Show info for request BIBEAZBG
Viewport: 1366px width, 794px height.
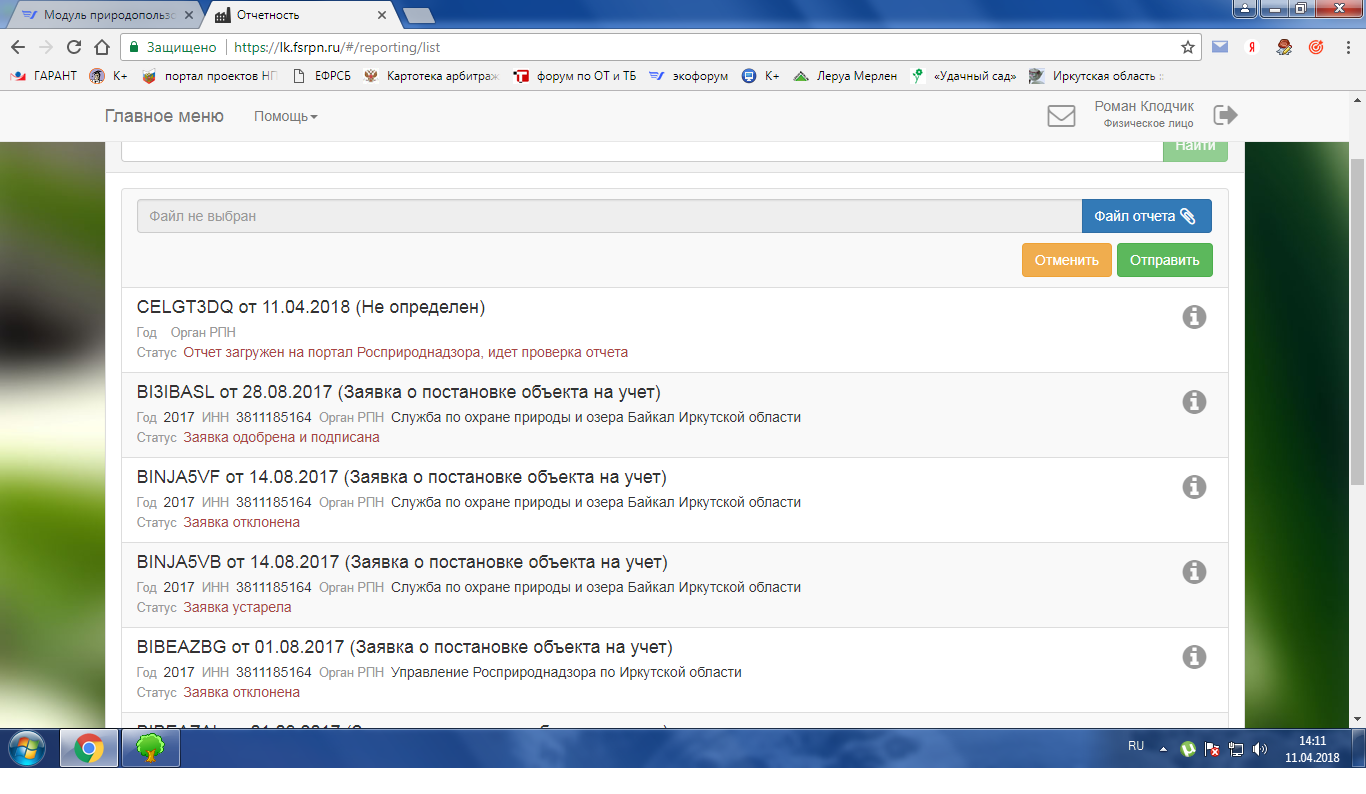(x=1194, y=657)
